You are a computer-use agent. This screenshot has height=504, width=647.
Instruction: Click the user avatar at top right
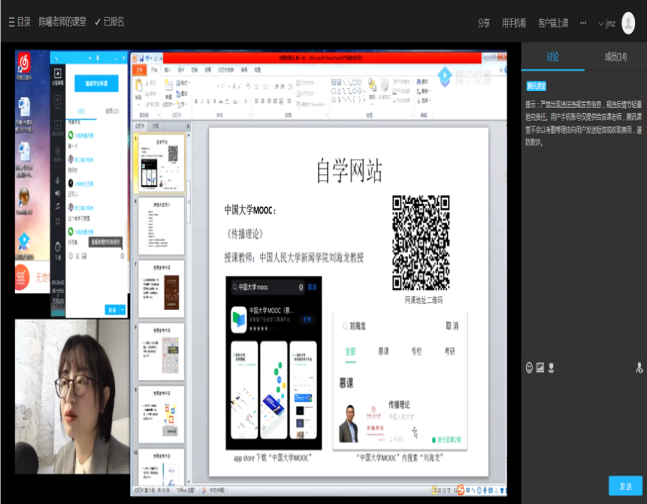click(628, 22)
